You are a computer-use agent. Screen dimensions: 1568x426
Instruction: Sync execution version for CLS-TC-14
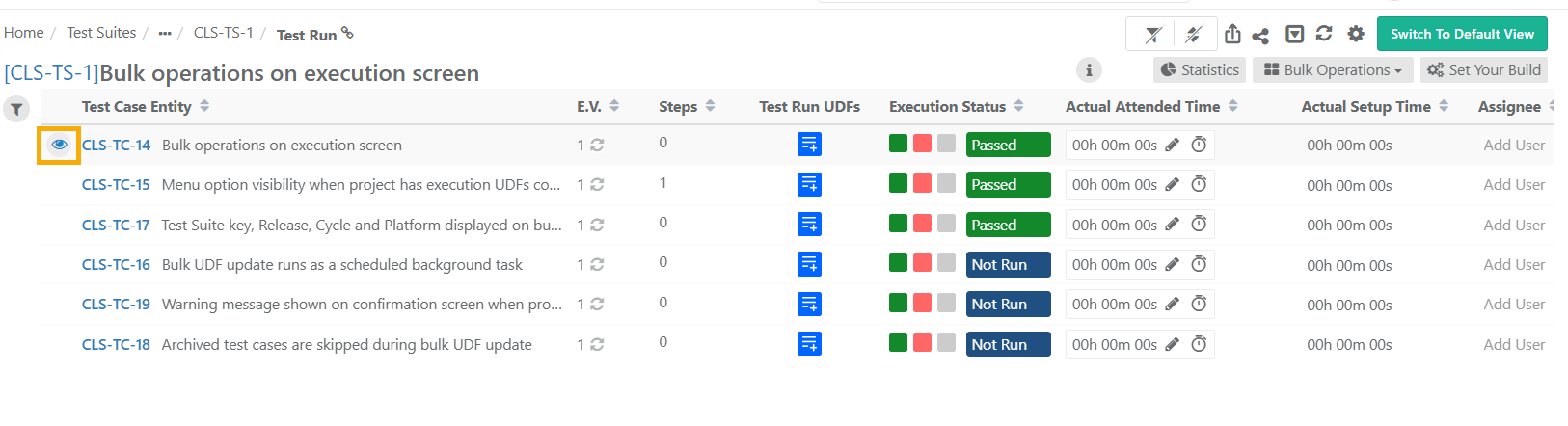pyautogui.click(x=597, y=145)
